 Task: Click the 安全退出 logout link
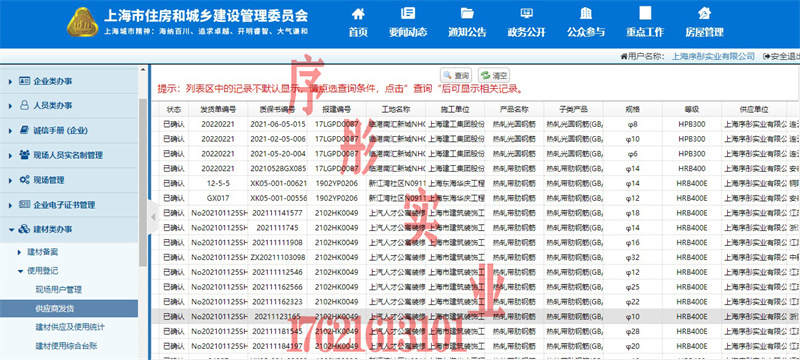[x=781, y=56]
